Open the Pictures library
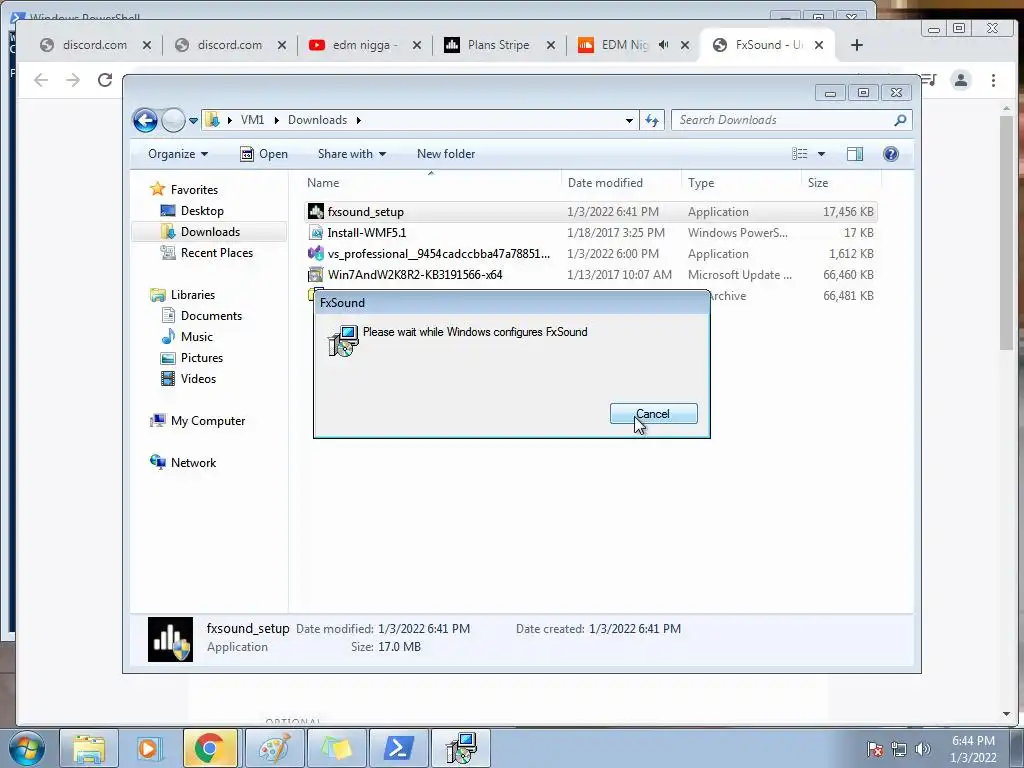 [202, 357]
